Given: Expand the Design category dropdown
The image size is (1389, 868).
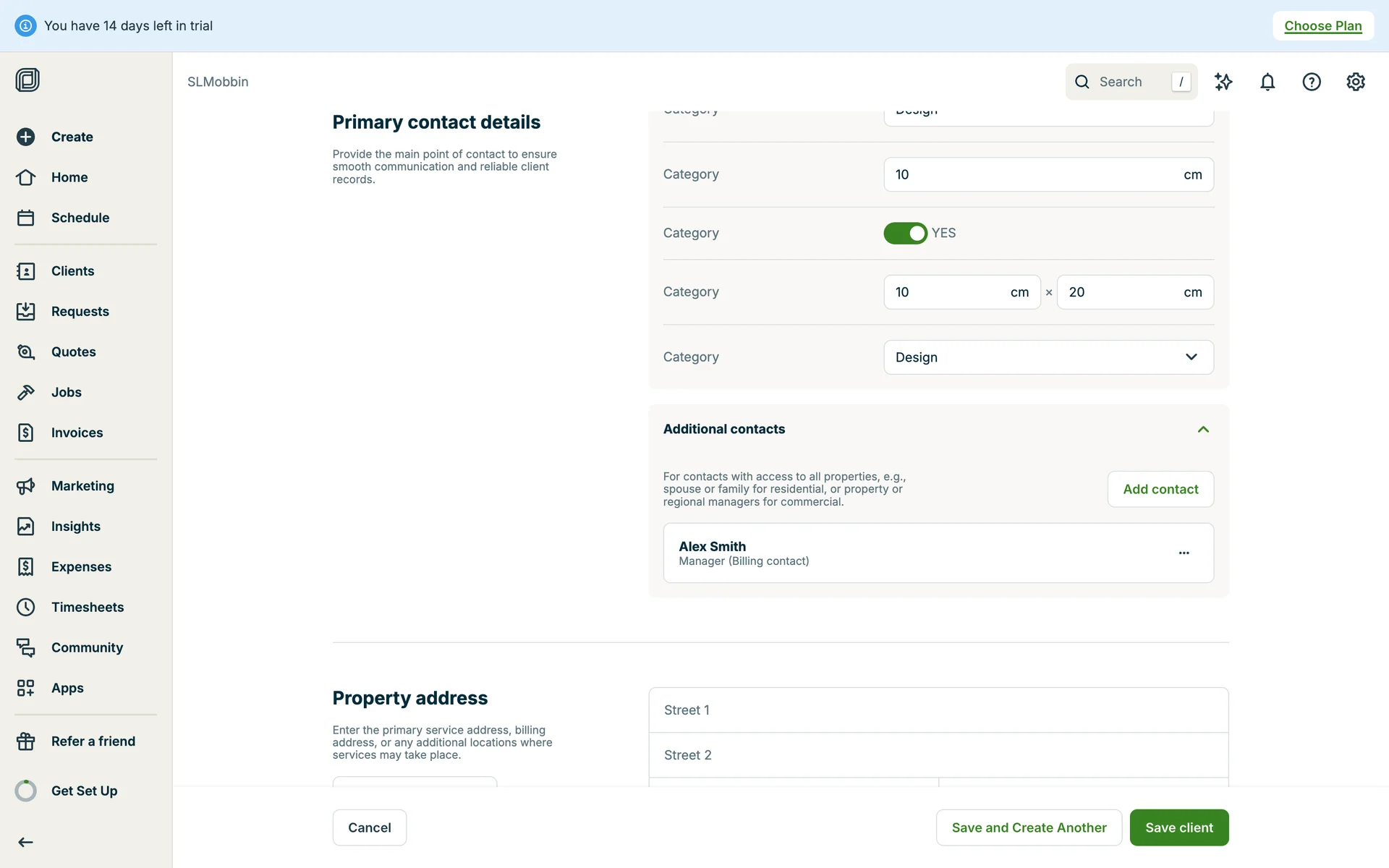Looking at the screenshot, I should (1048, 357).
